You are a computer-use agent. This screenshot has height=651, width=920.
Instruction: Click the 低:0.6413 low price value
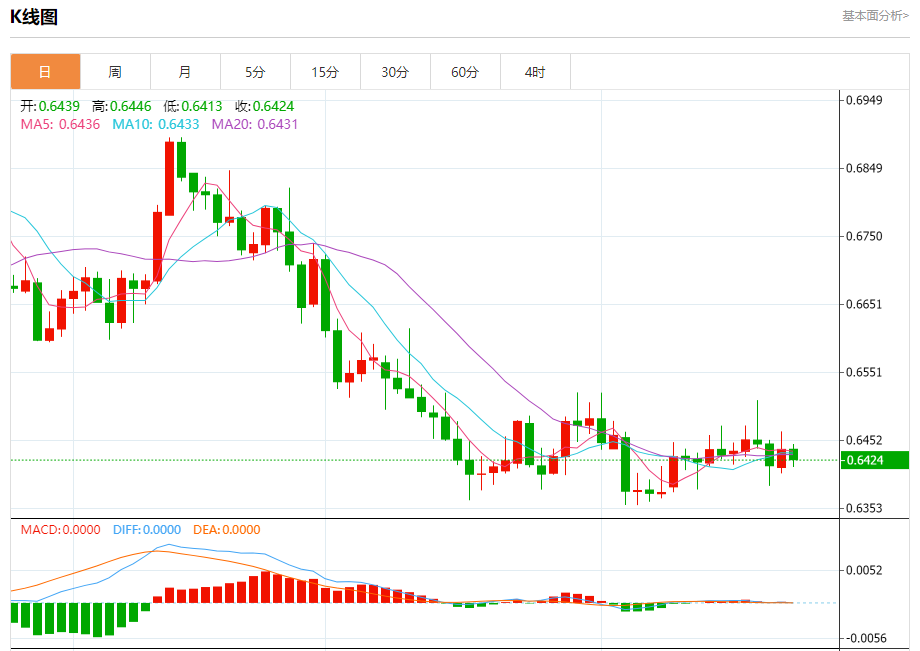pyautogui.click(x=193, y=106)
